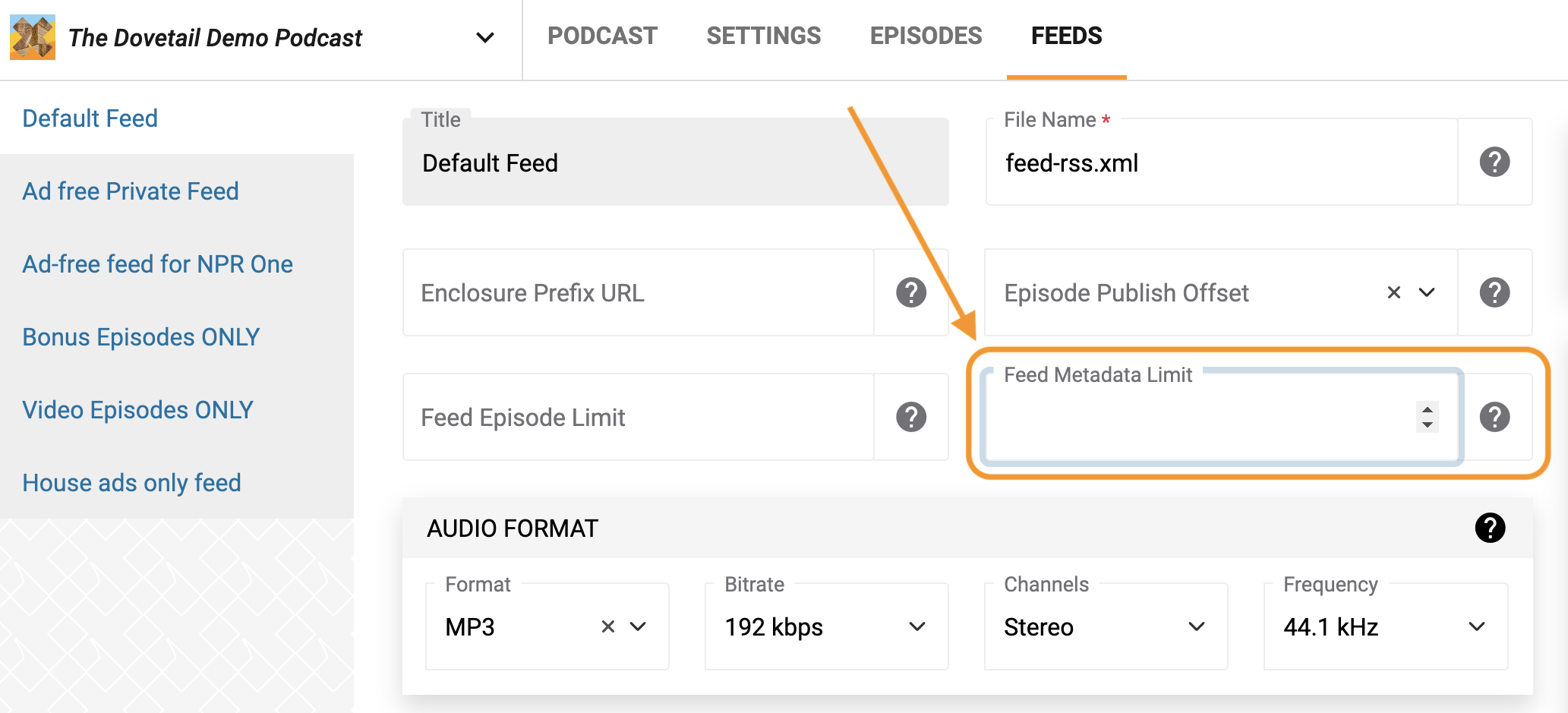
Task: Show help for Feed Metadata Limit
Action: coord(1494,417)
